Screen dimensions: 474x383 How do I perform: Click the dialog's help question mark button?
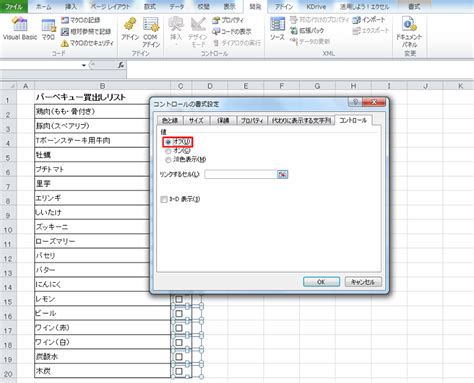[x=355, y=102]
